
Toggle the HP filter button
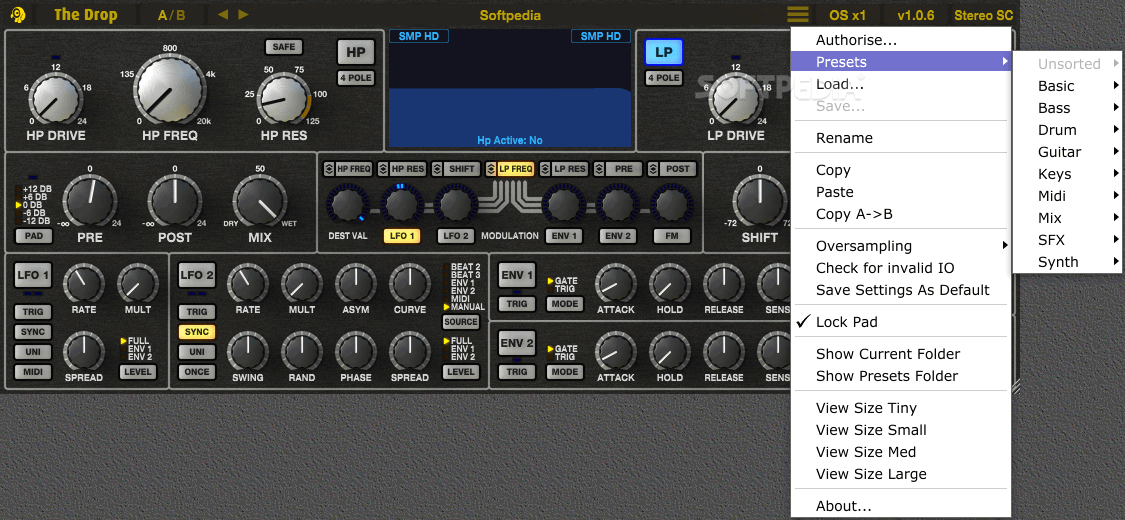click(356, 52)
